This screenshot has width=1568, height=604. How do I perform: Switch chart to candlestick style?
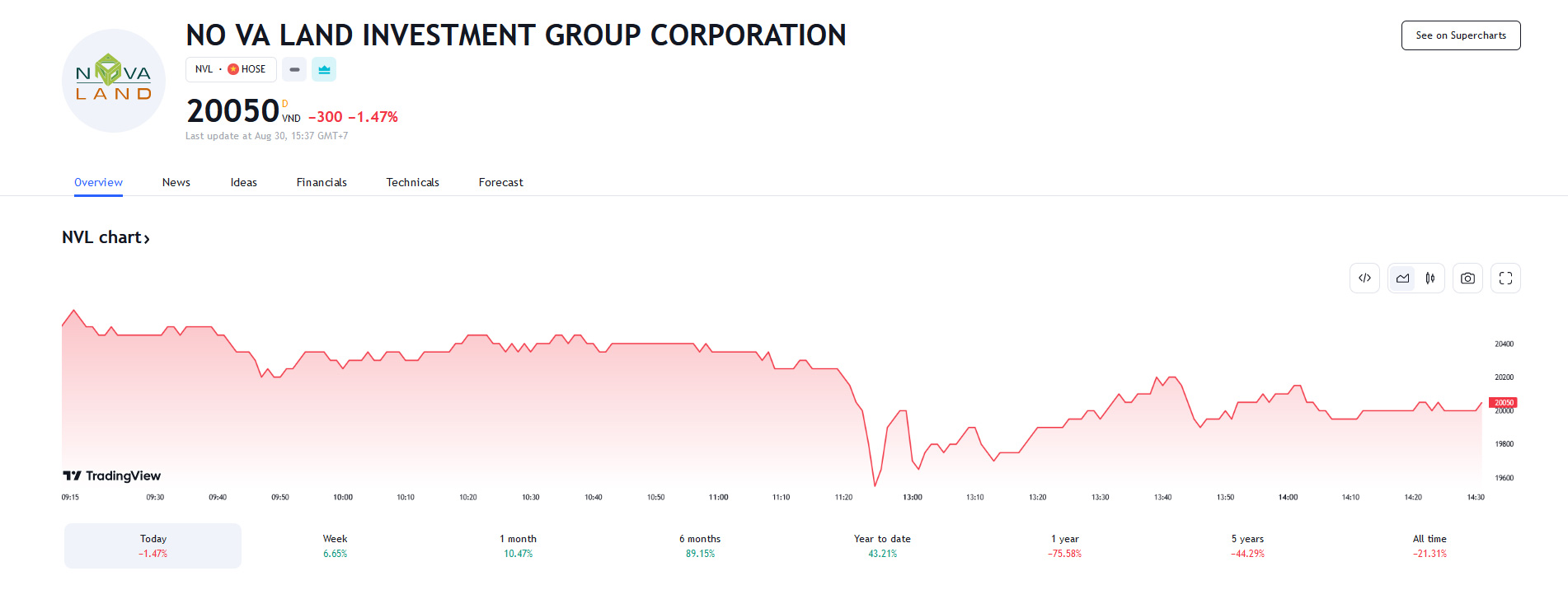(x=1430, y=279)
